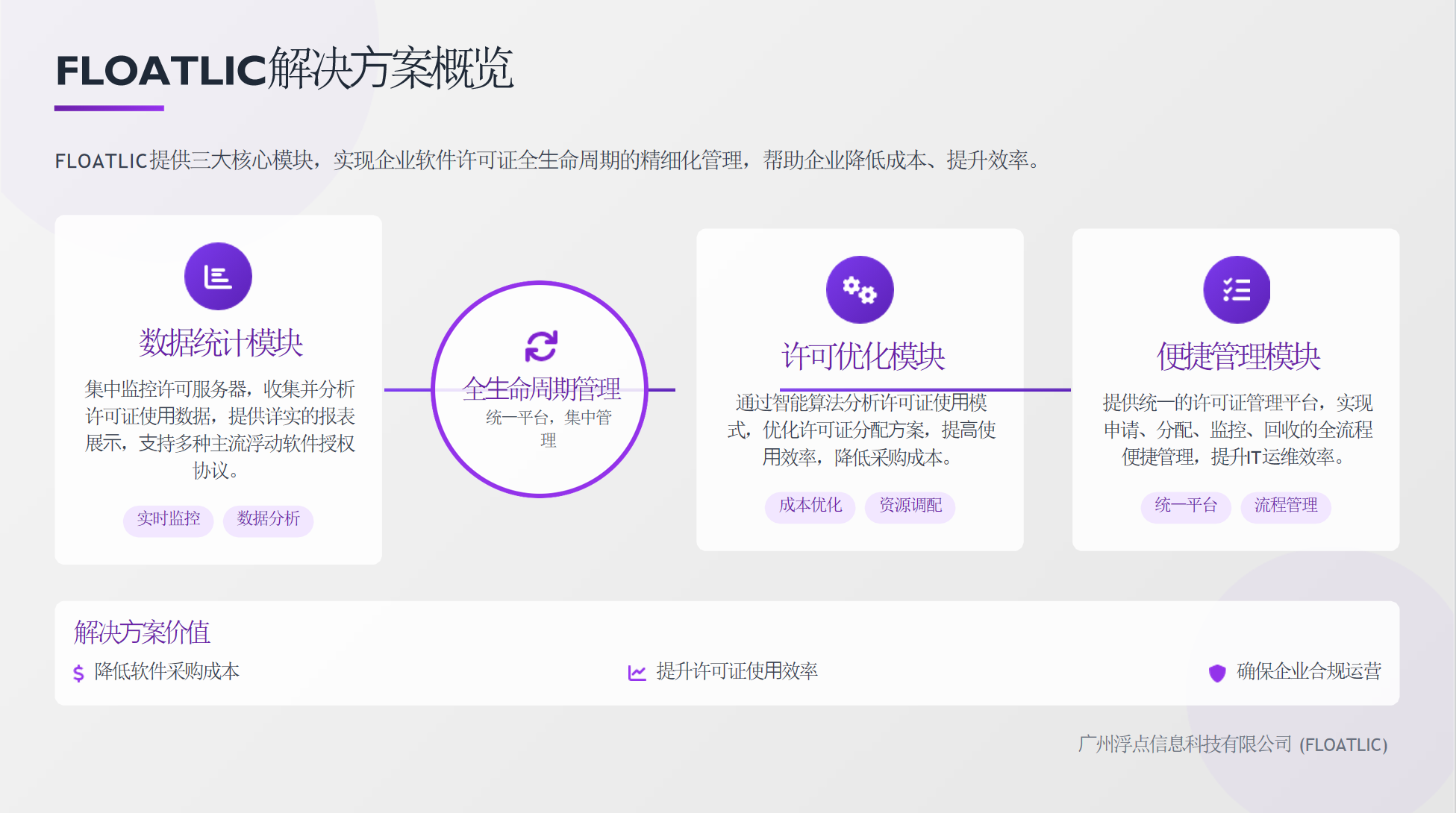Click the 数据统计模块 heading
The height and width of the screenshot is (813, 1456).
pos(220,343)
